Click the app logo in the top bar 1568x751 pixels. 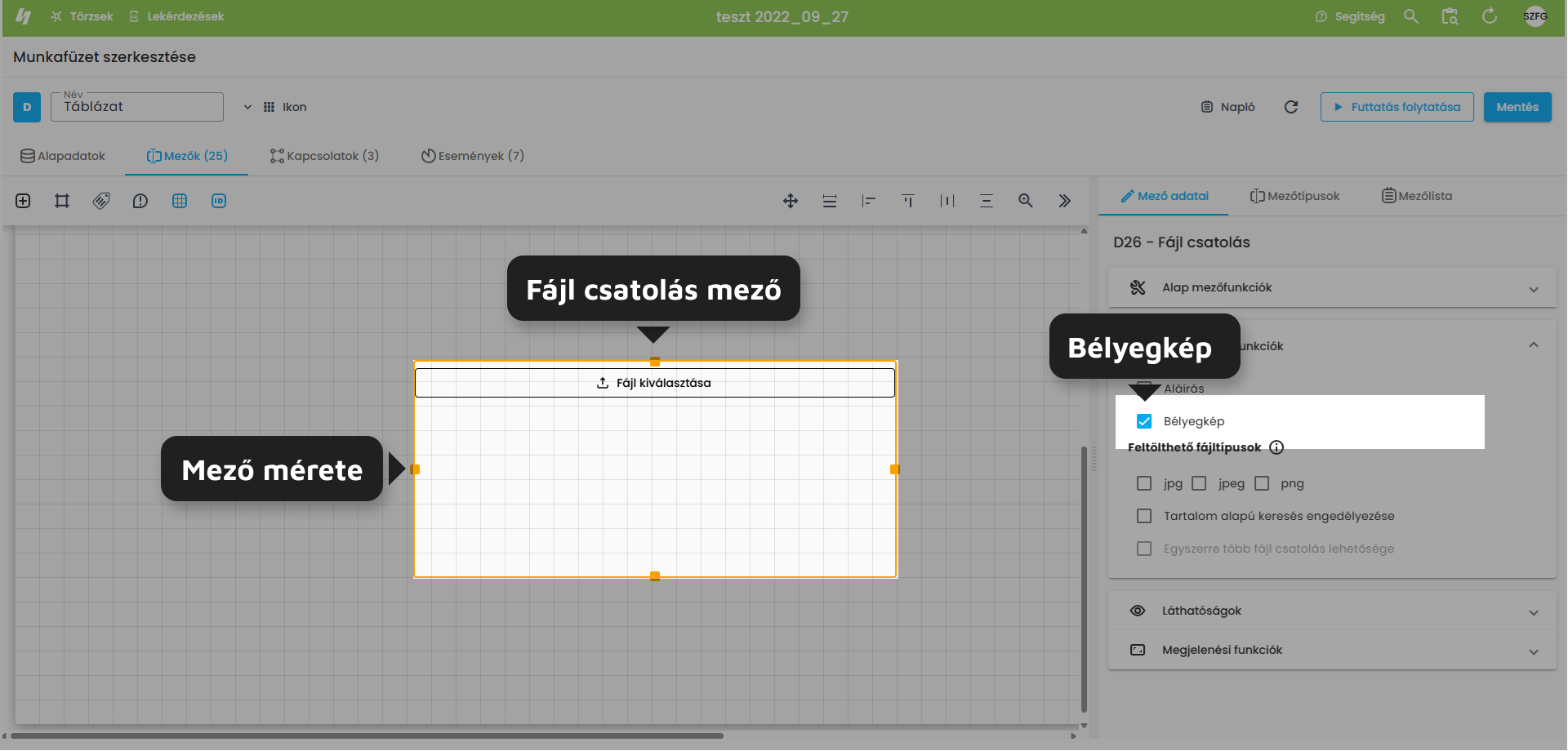[x=24, y=16]
